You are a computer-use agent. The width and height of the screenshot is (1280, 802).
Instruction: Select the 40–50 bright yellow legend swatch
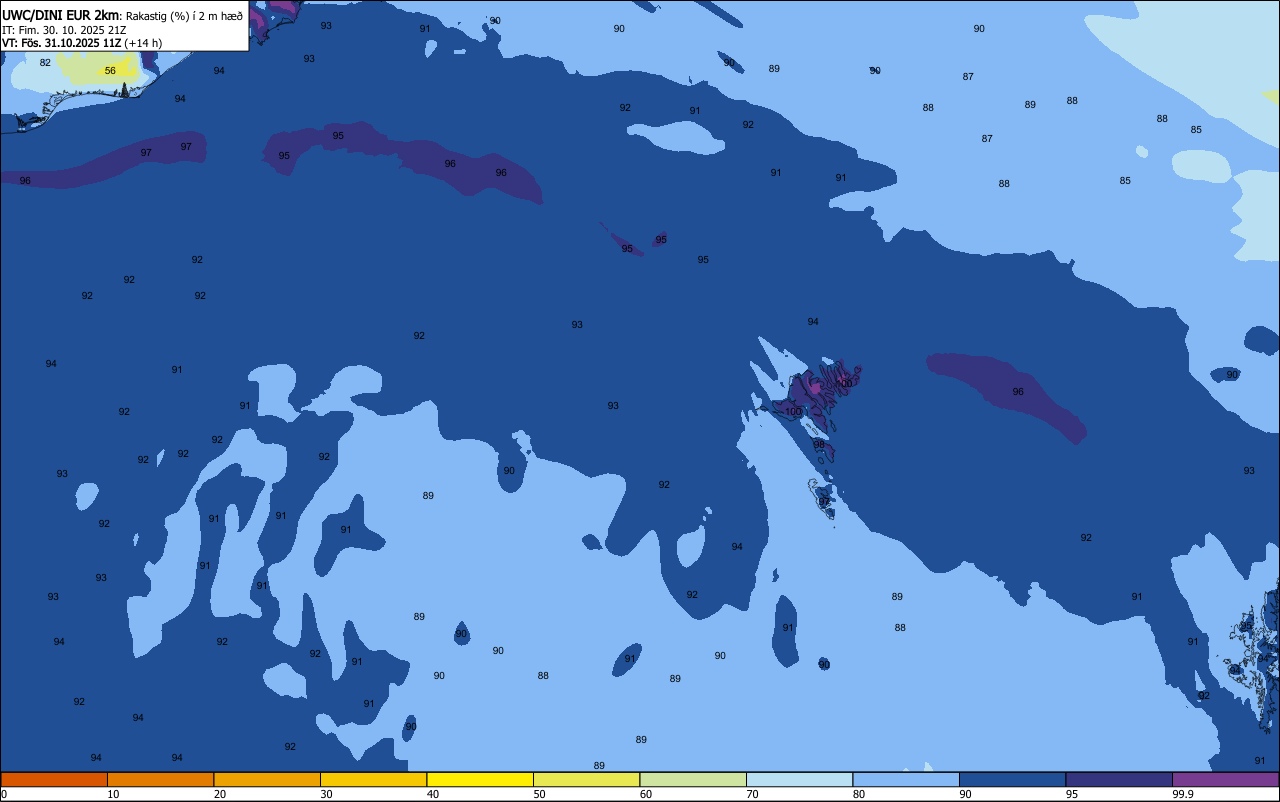480,779
